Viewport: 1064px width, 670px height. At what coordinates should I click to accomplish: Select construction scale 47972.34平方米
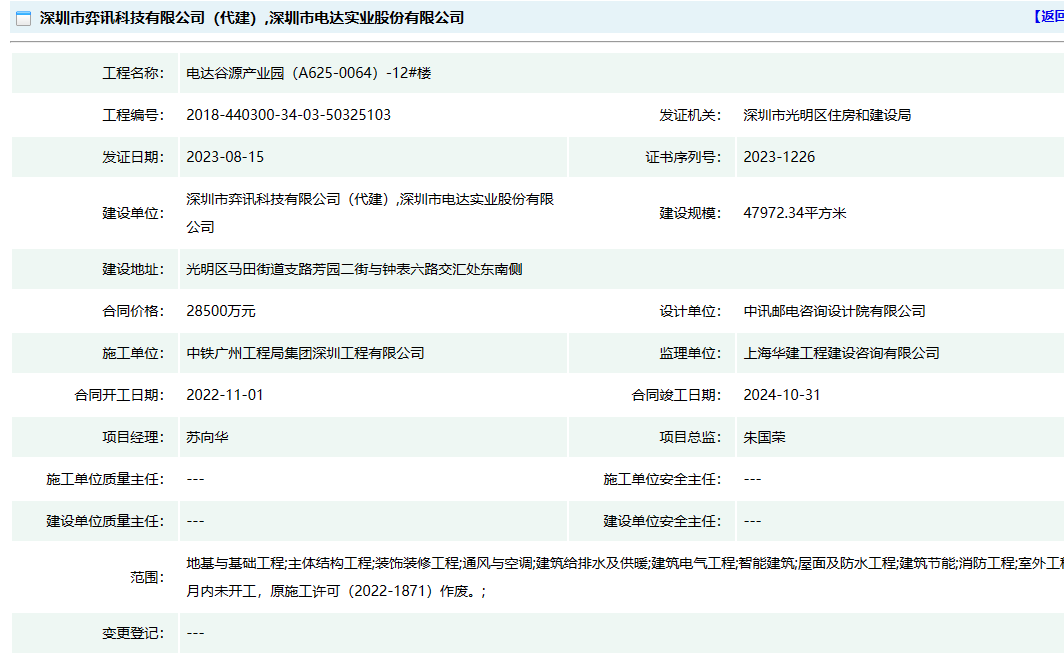(795, 213)
